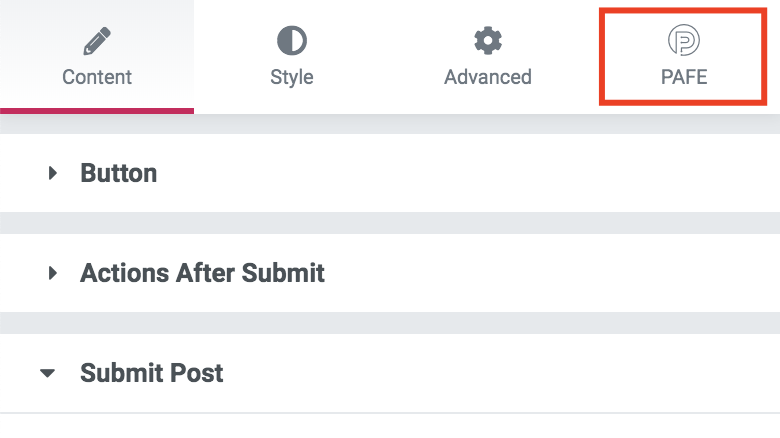
Task: Expand the Actions After Submit arrow
Action: point(53,273)
